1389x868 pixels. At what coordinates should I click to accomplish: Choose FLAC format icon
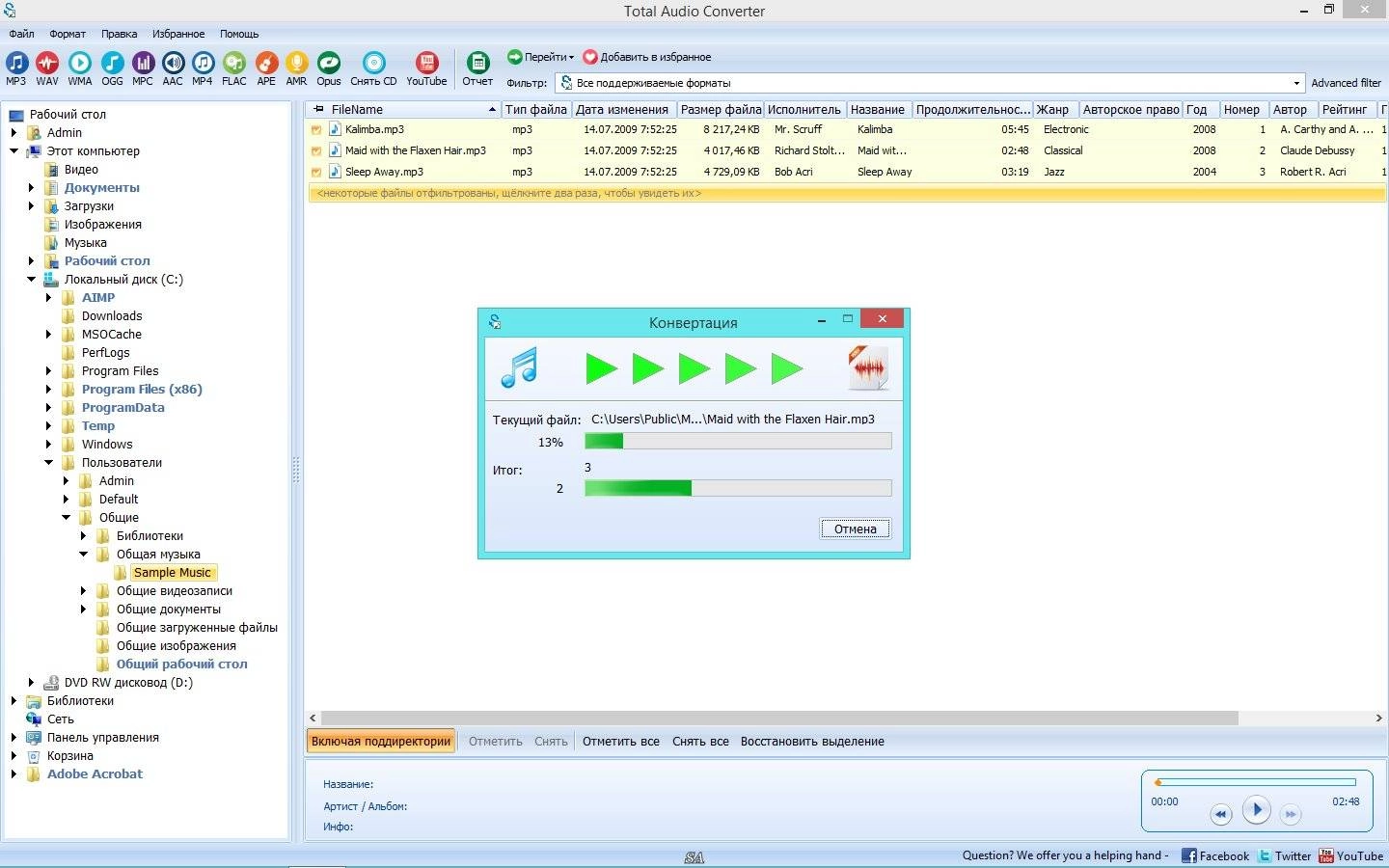234,68
